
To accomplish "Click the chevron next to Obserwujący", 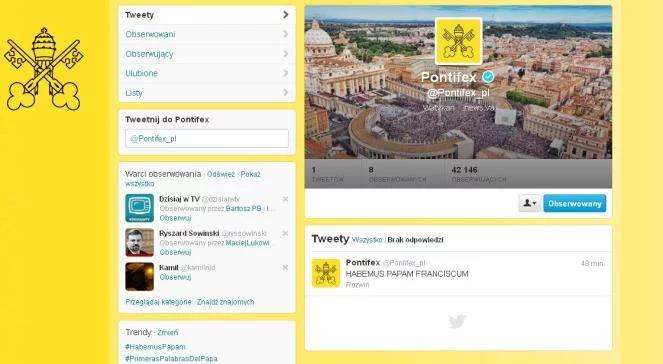I will click(286, 54).
